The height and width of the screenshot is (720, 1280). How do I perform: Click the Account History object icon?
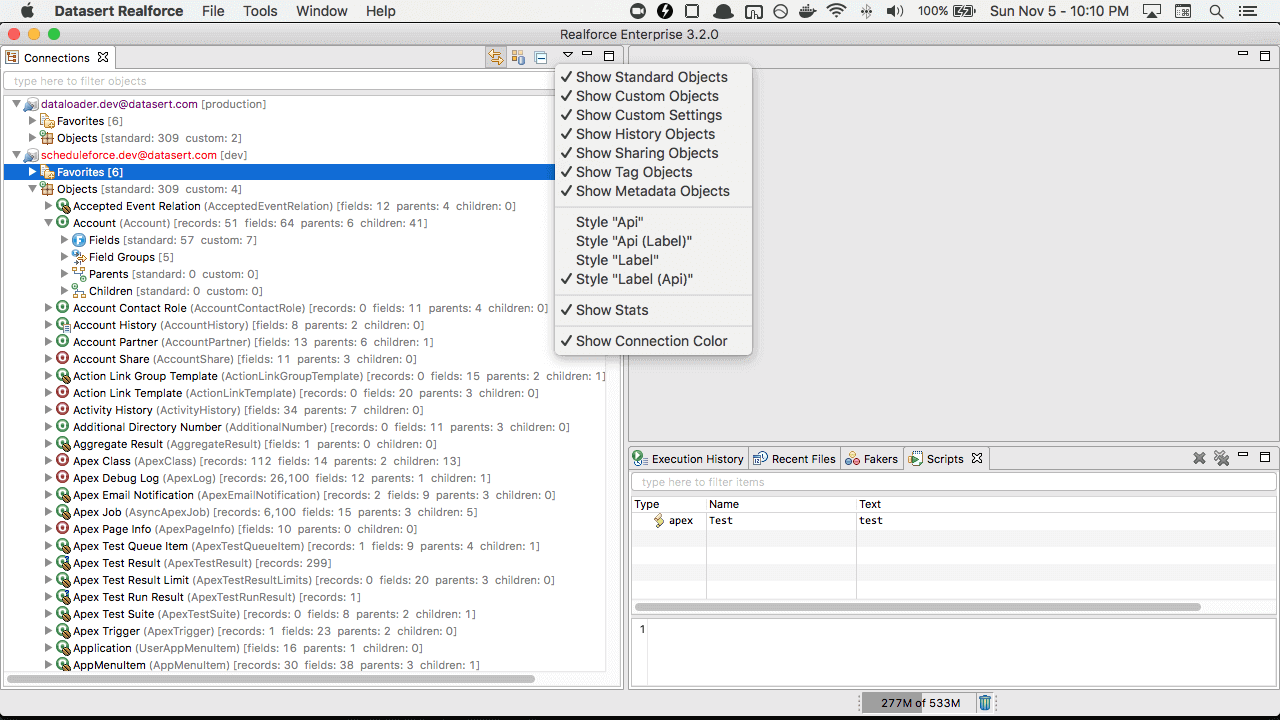tap(63, 325)
